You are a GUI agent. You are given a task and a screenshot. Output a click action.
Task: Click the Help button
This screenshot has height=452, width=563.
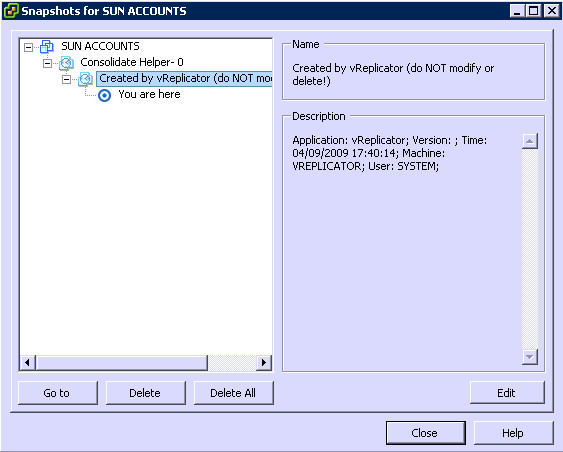pyautogui.click(x=513, y=433)
